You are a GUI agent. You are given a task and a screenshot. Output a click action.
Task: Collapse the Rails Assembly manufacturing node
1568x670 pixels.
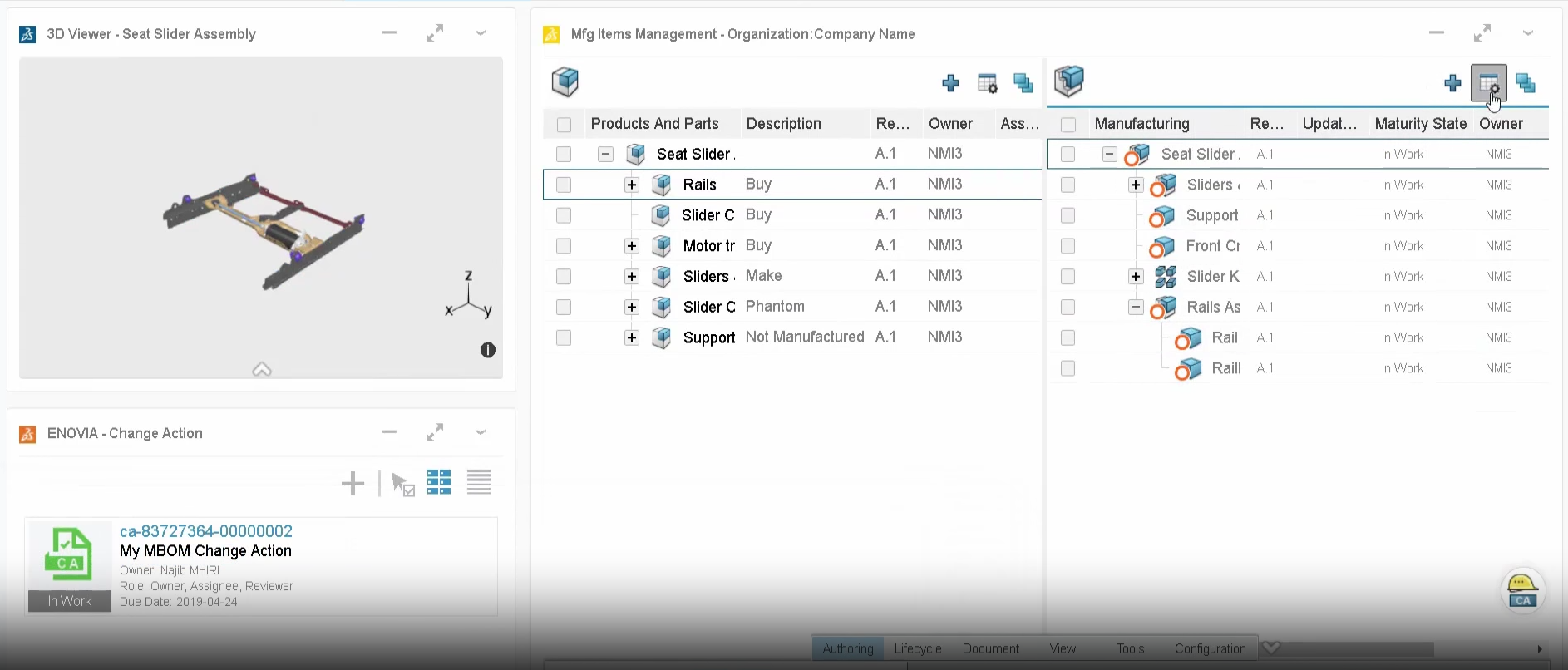(1136, 307)
